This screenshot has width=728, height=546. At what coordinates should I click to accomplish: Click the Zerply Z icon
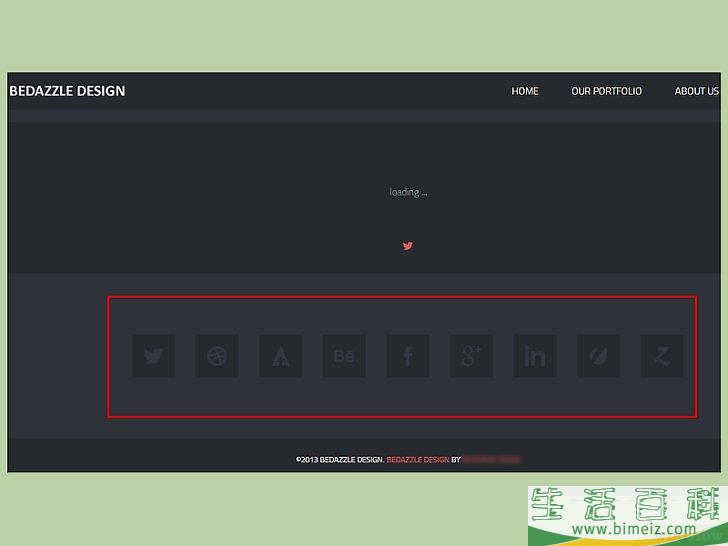point(662,356)
